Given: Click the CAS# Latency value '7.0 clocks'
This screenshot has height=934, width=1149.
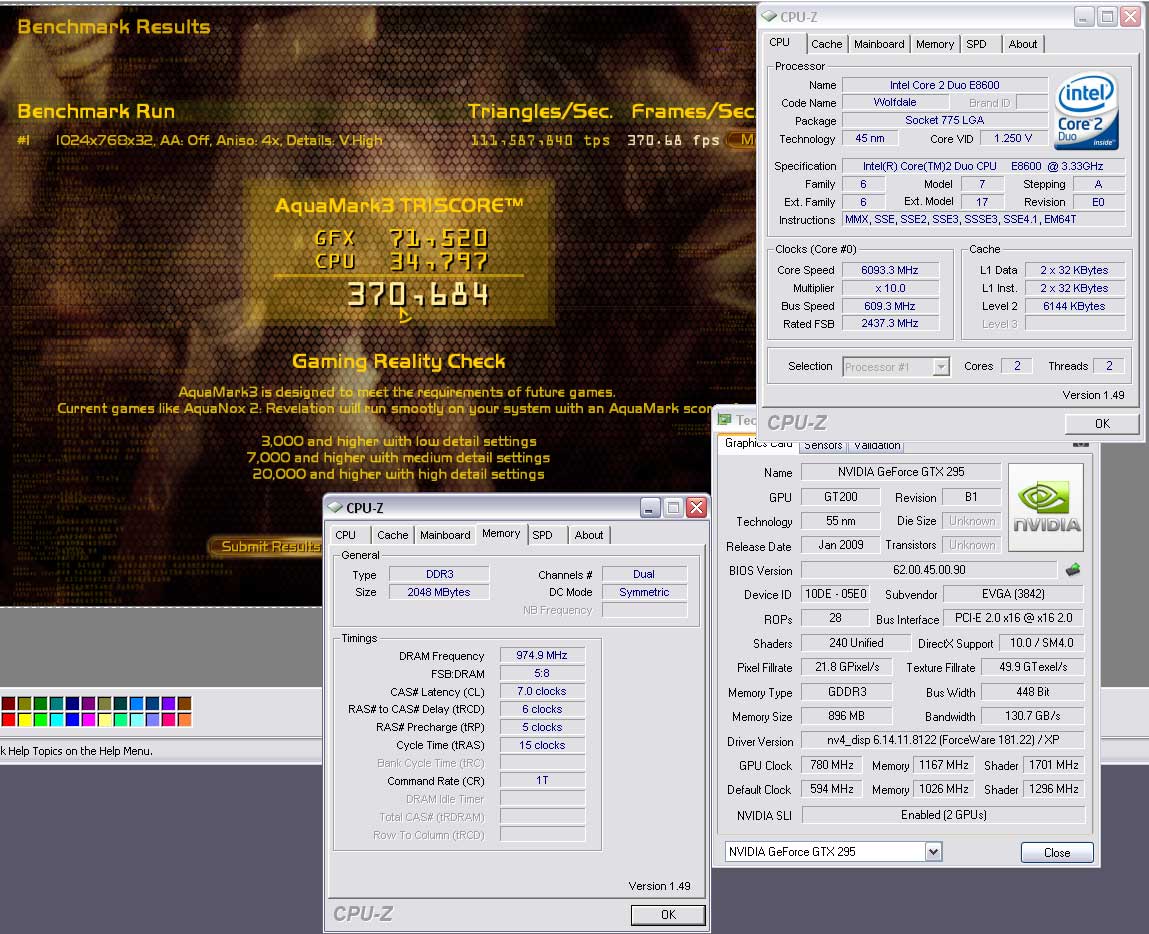Looking at the screenshot, I should tap(542, 691).
